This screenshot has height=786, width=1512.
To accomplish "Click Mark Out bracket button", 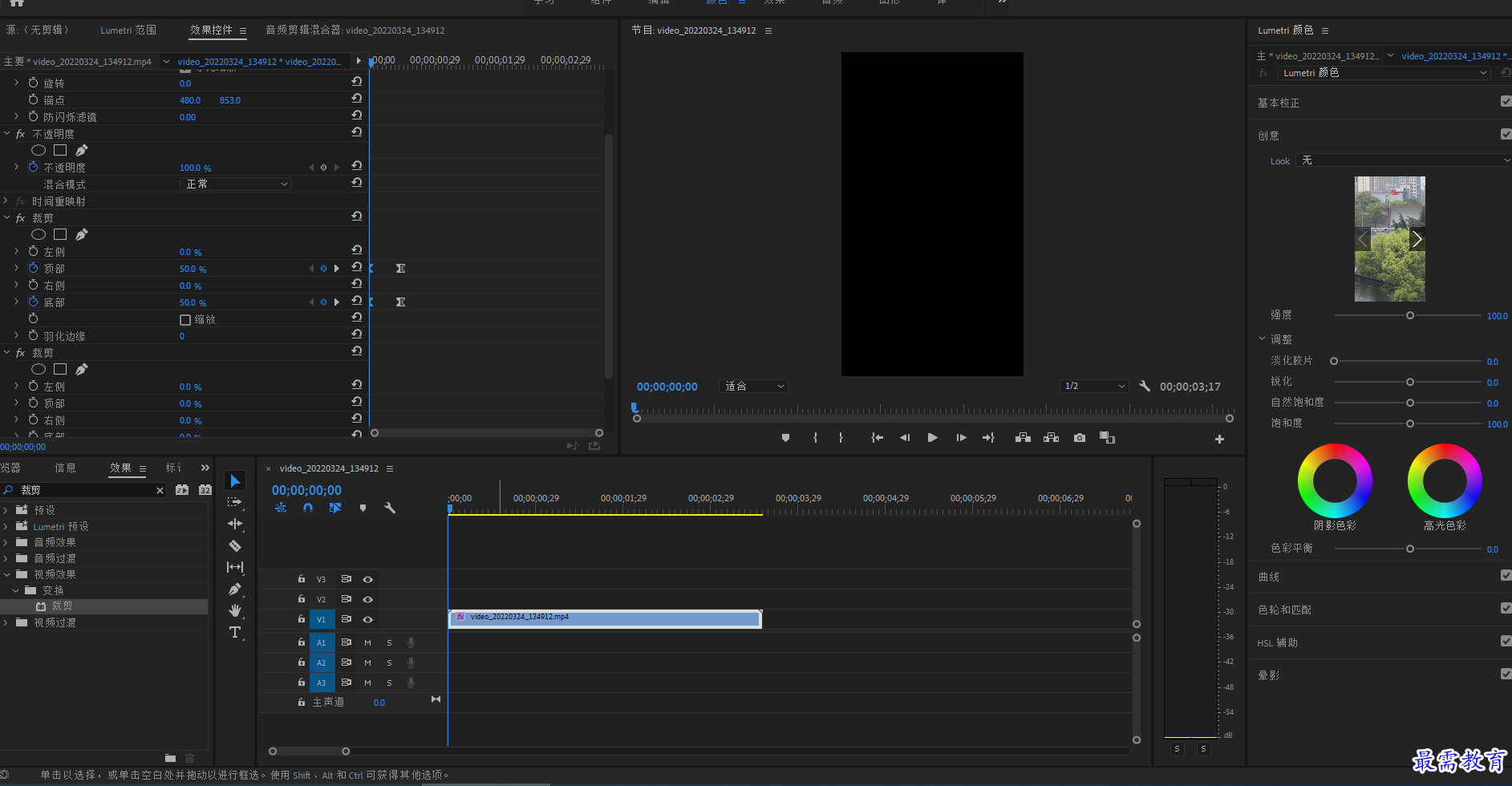I will (x=841, y=438).
